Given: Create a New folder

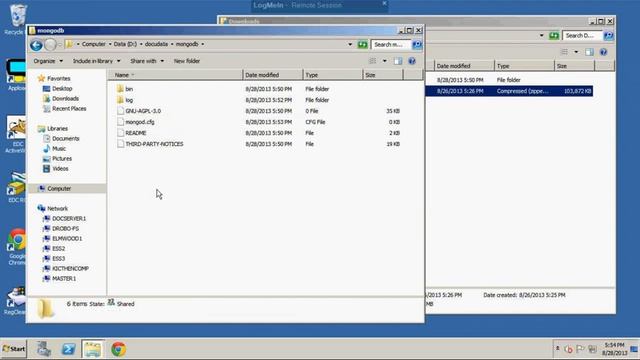Looking at the screenshot, I should pyautogui.click(x=187, y=61).
